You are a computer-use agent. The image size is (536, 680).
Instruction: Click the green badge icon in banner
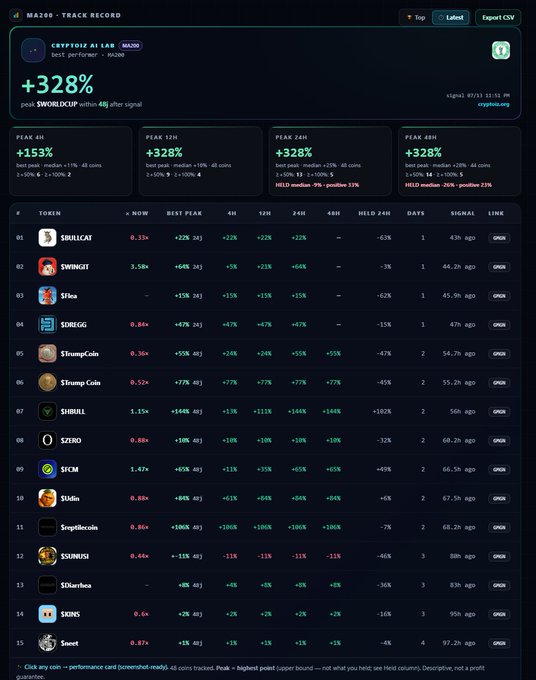tap(501, 50)
